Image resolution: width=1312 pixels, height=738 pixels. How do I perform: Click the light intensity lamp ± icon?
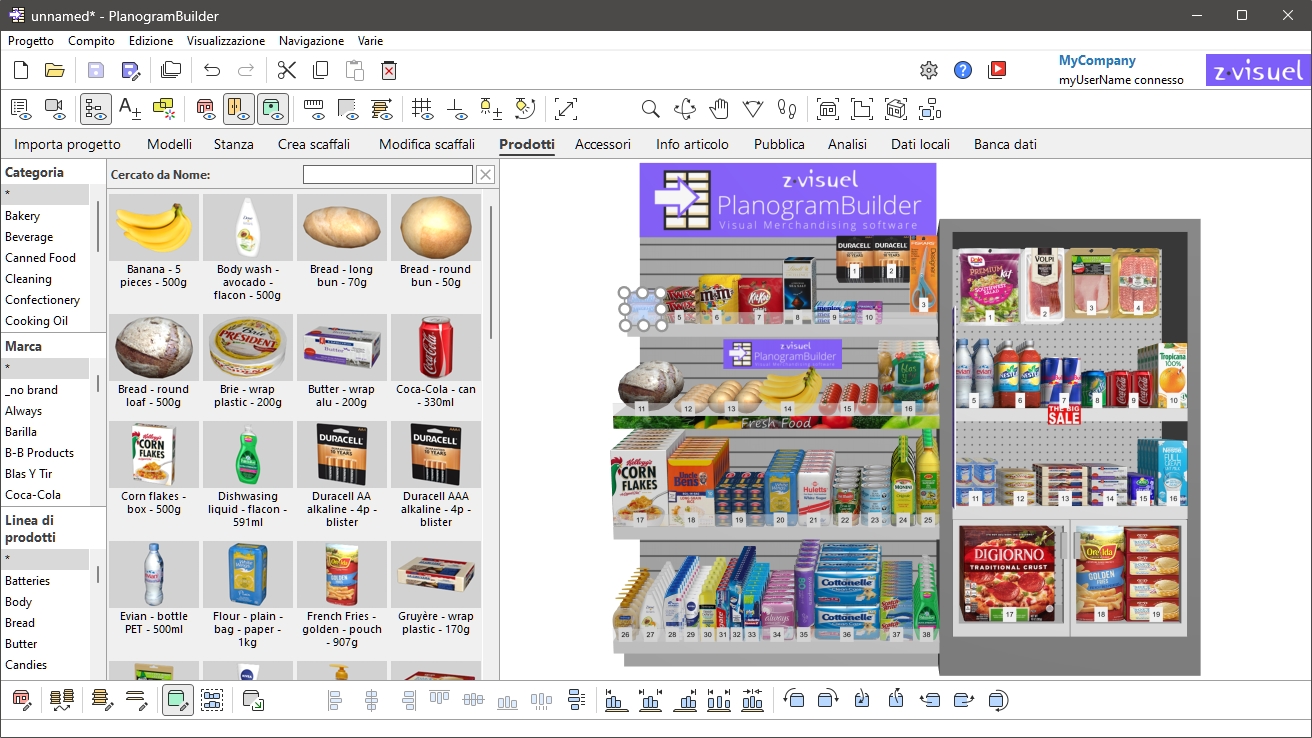coord(491,109)
